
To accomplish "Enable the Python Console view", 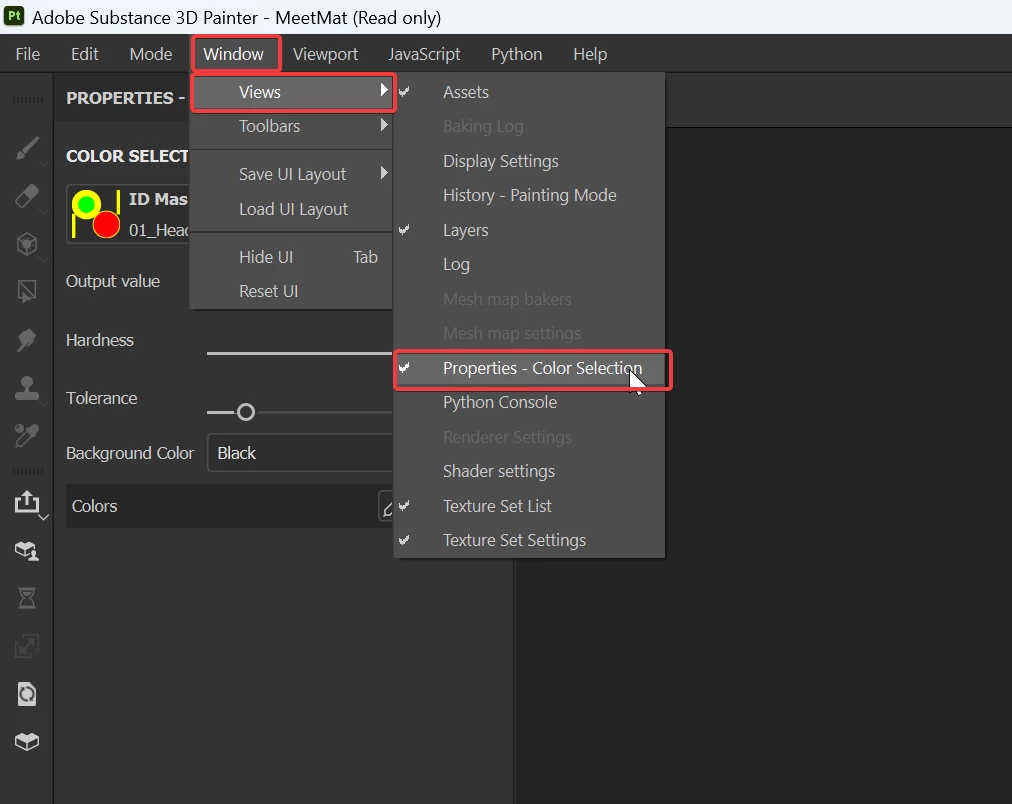I will (x=529, y=403).
